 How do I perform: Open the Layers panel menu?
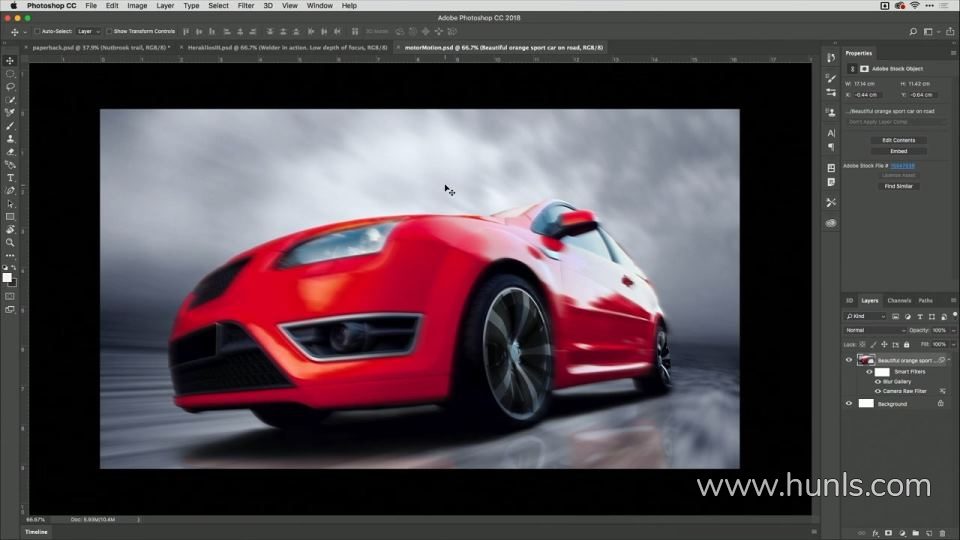(x=953, y=301)
